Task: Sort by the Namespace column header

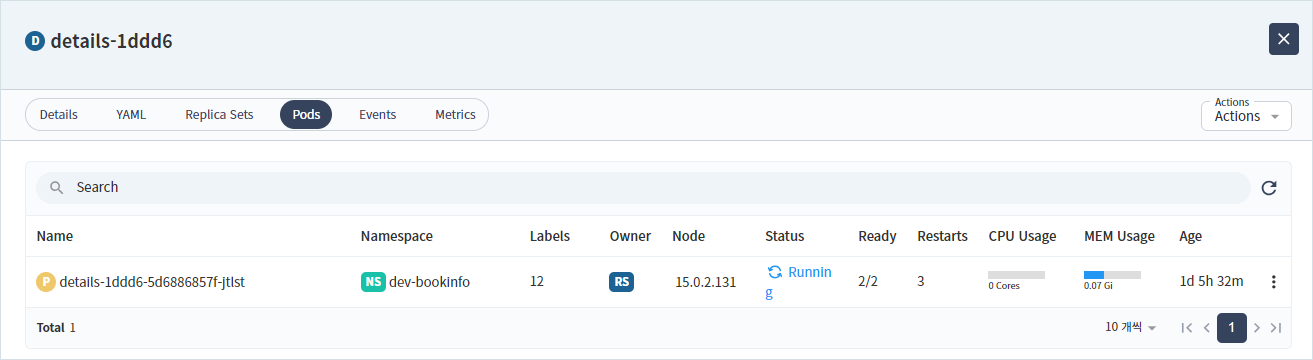Action: (x=397, y=236)
